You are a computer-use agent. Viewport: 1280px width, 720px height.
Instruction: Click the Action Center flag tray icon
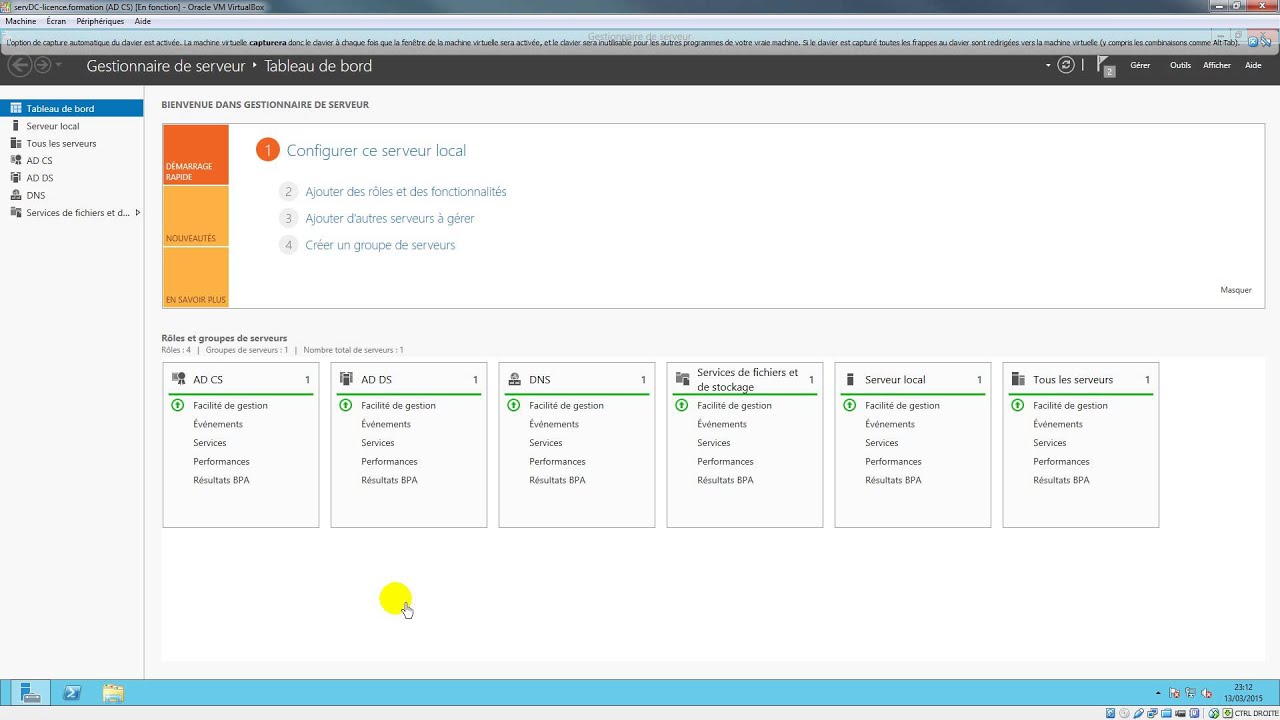click(1174, 693)
